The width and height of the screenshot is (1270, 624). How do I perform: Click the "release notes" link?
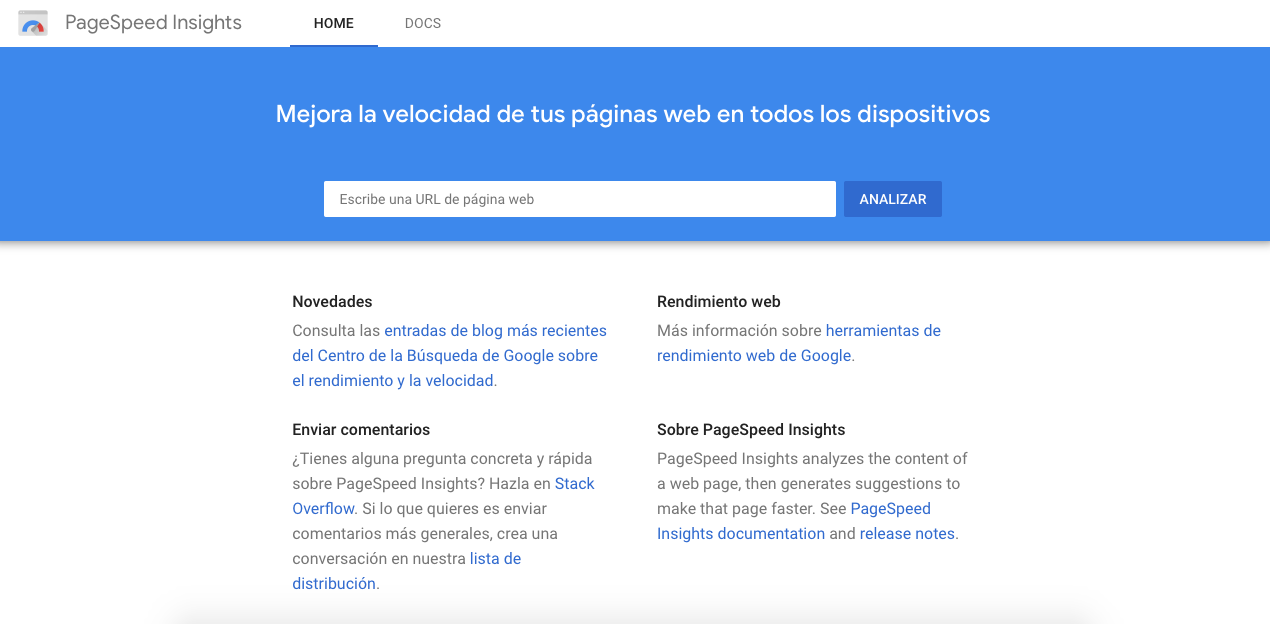tap(906, 533)
